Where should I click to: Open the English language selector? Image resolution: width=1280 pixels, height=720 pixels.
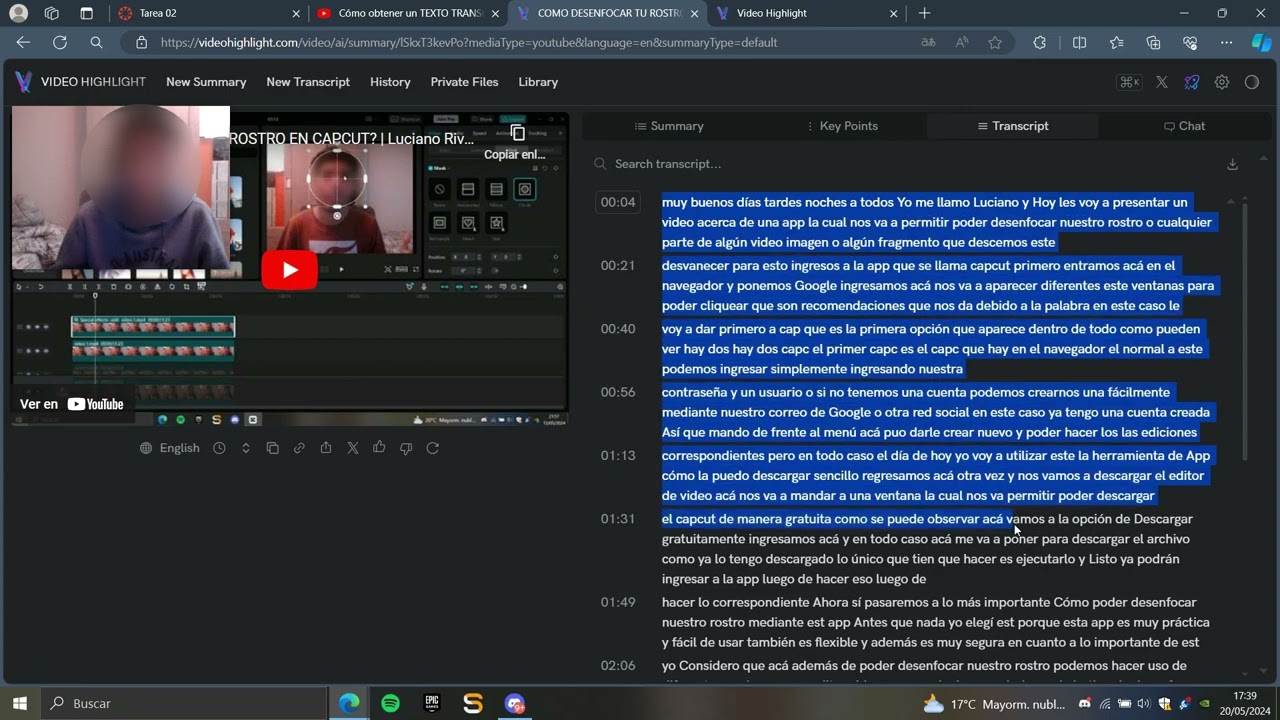[x=170, y=448]
